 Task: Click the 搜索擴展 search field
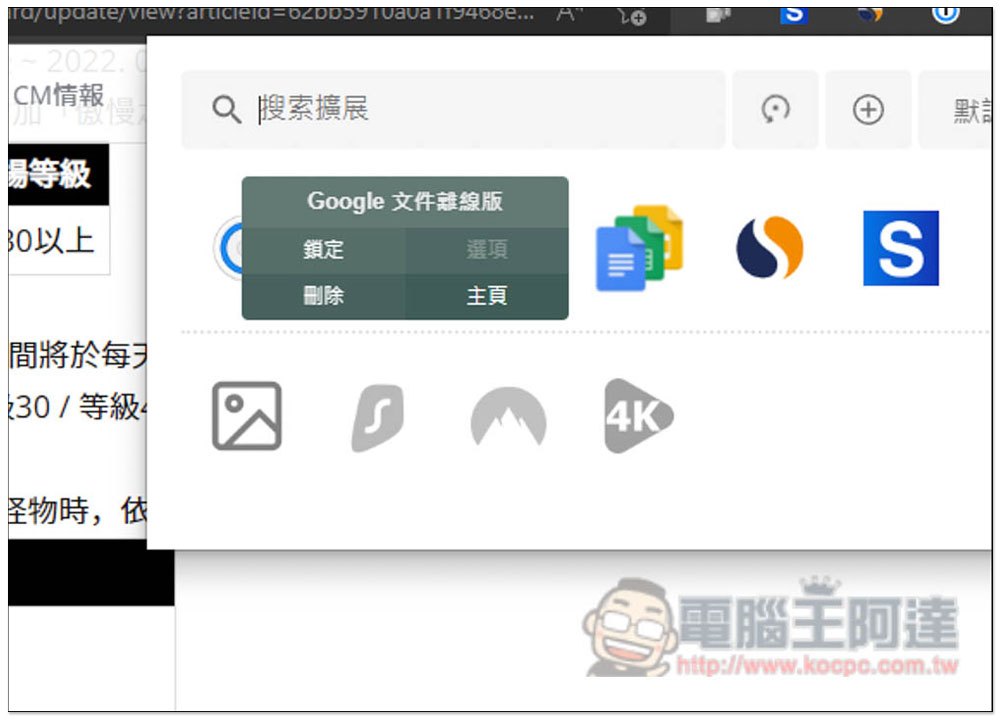[453, 110]
